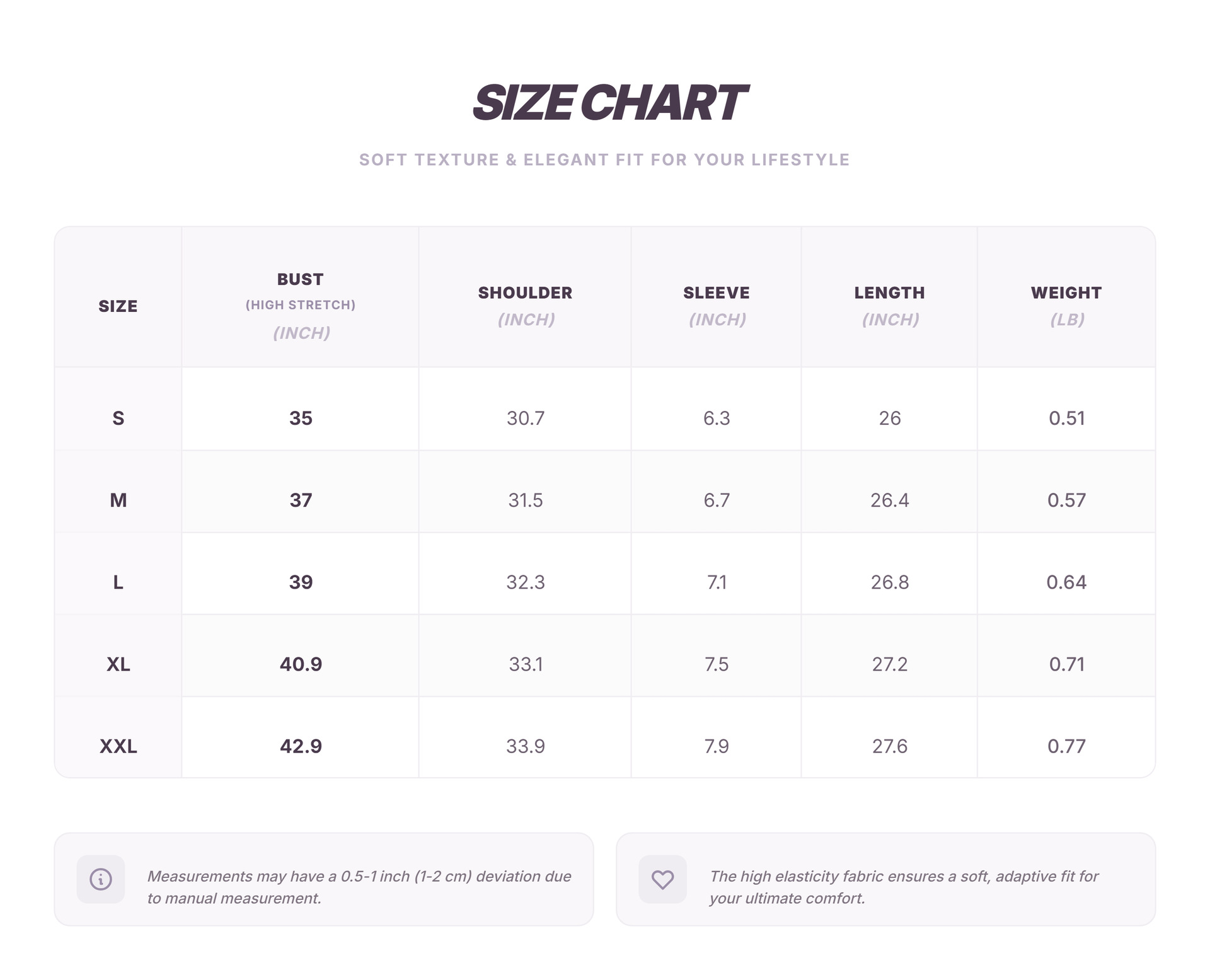Select the LENGTH column header
This screenshot has width=1210, height=980.
[889, 293]
